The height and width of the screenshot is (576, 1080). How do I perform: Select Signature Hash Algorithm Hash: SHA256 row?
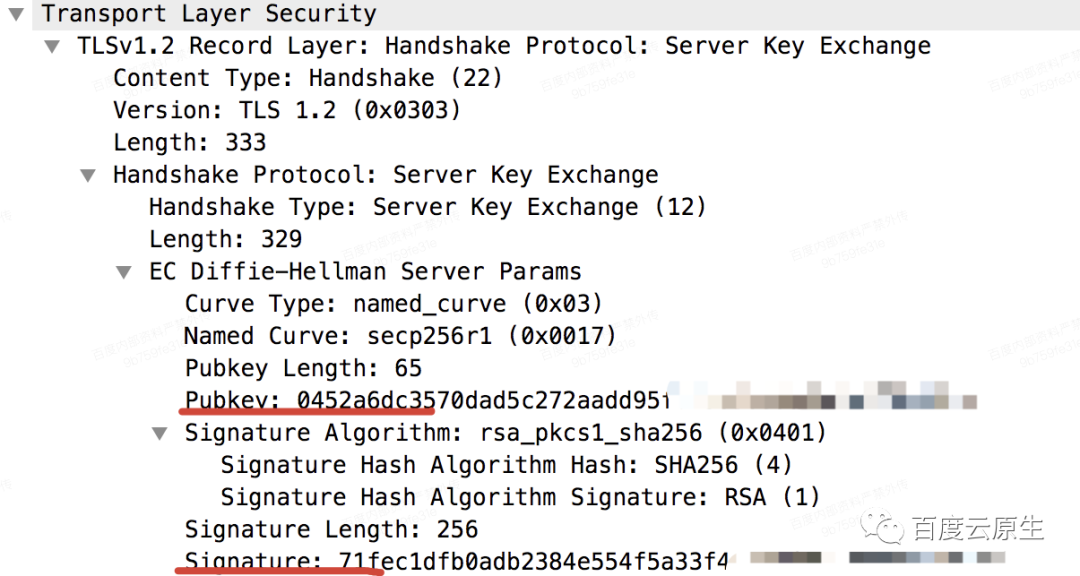506,465
